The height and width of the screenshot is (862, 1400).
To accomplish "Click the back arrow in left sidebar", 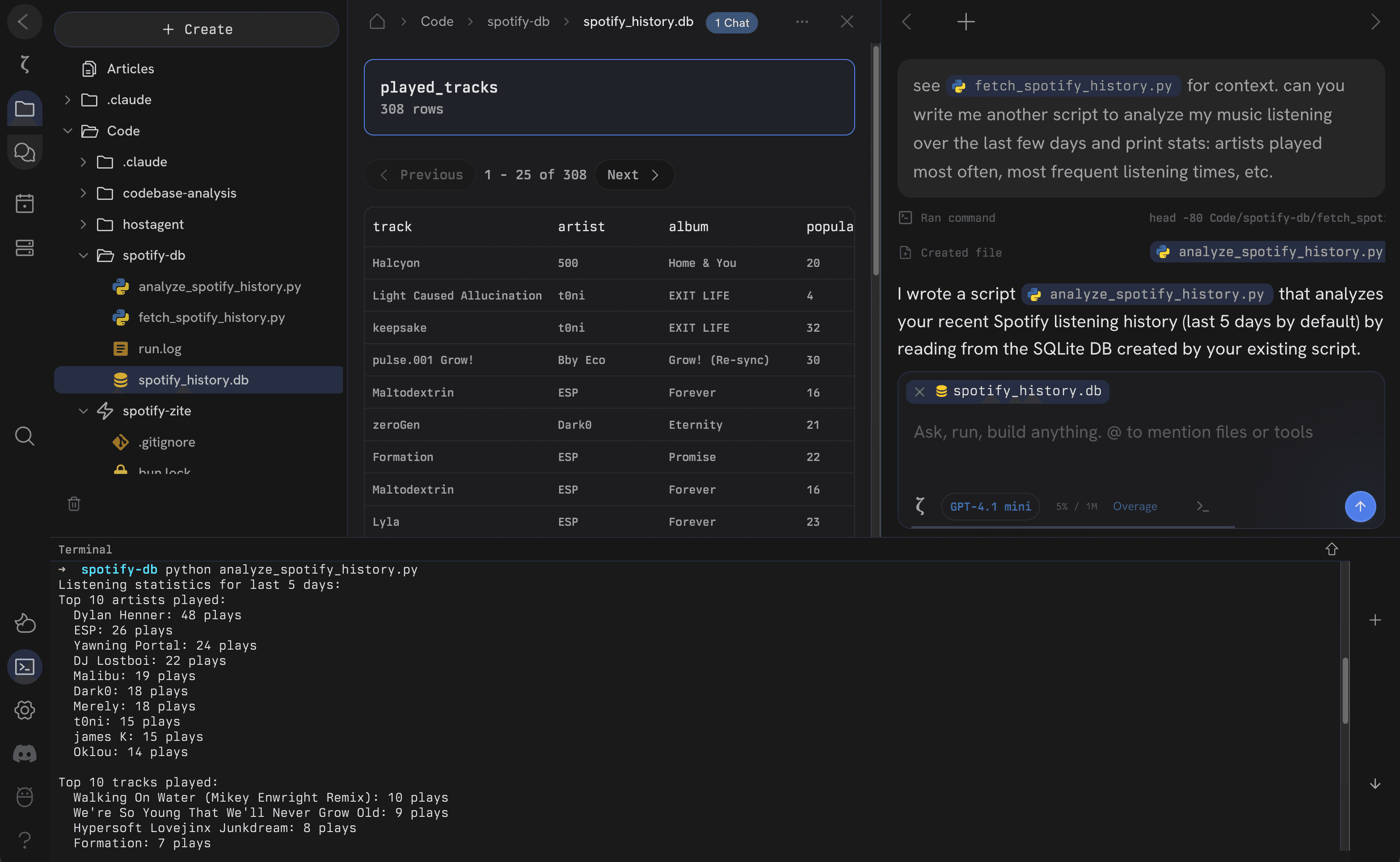I will click(24, 21).
